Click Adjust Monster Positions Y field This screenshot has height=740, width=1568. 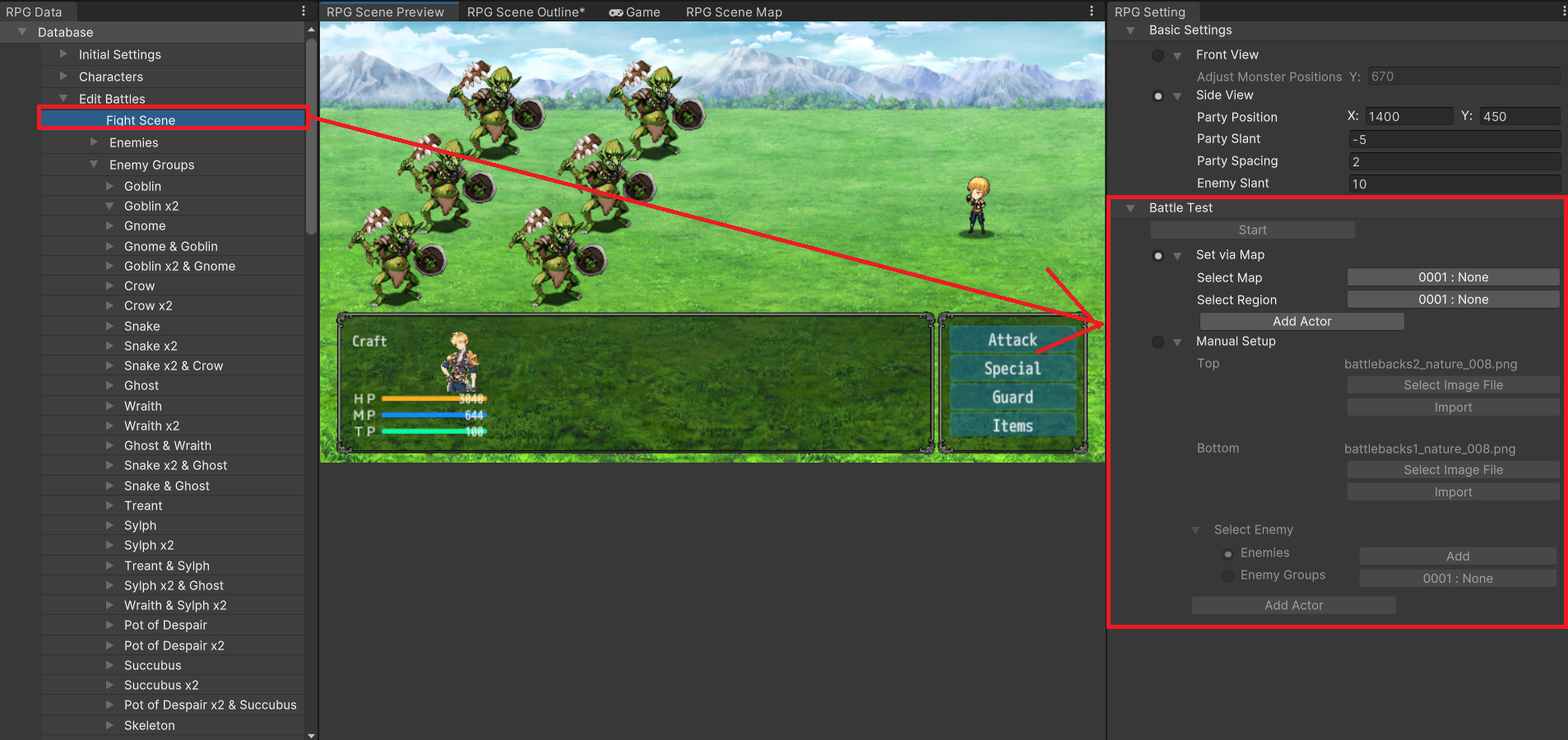click(x=1464, y=77)
